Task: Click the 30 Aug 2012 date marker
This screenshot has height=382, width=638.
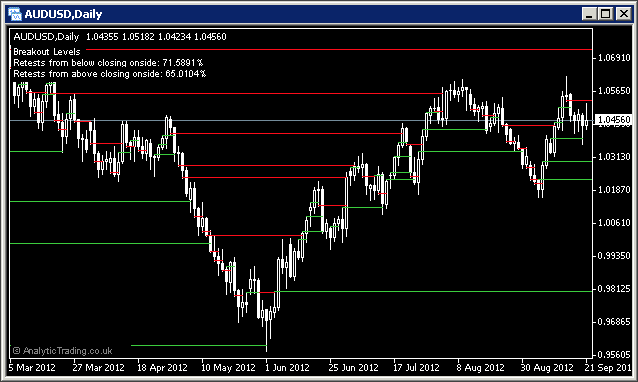Action: click(547, 367)
